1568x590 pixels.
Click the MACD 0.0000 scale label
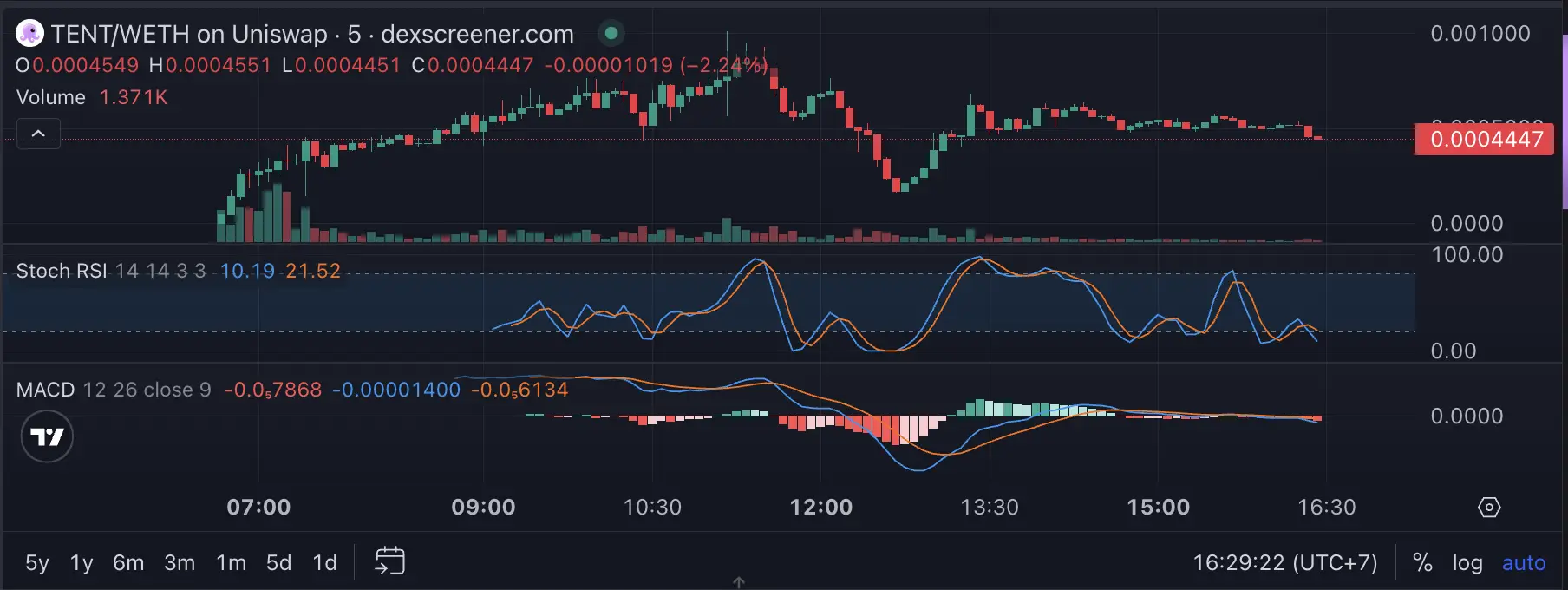pyautogui.click(x=1467, y=416)
